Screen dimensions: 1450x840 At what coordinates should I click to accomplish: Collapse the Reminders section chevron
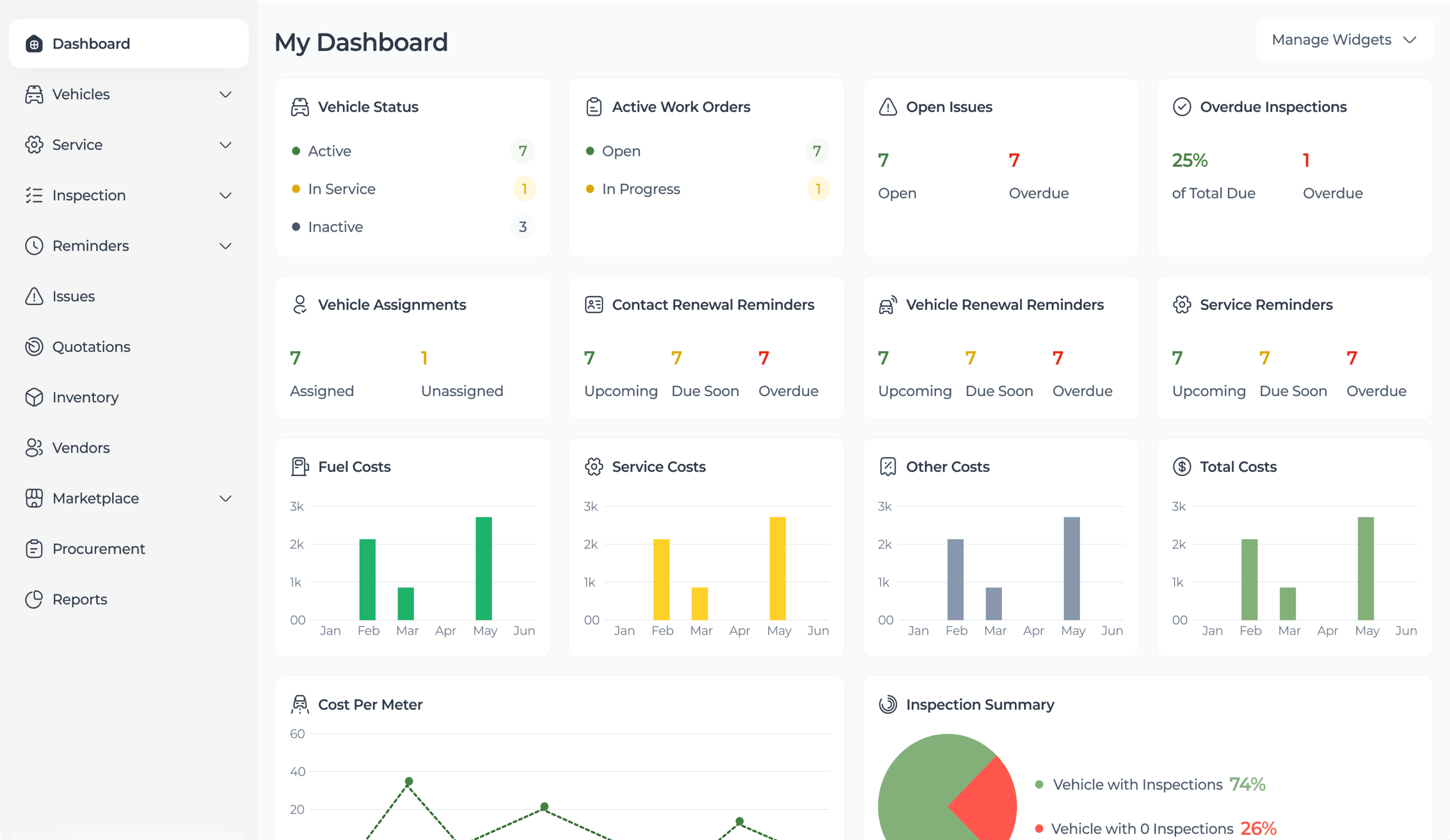point(226,245)
